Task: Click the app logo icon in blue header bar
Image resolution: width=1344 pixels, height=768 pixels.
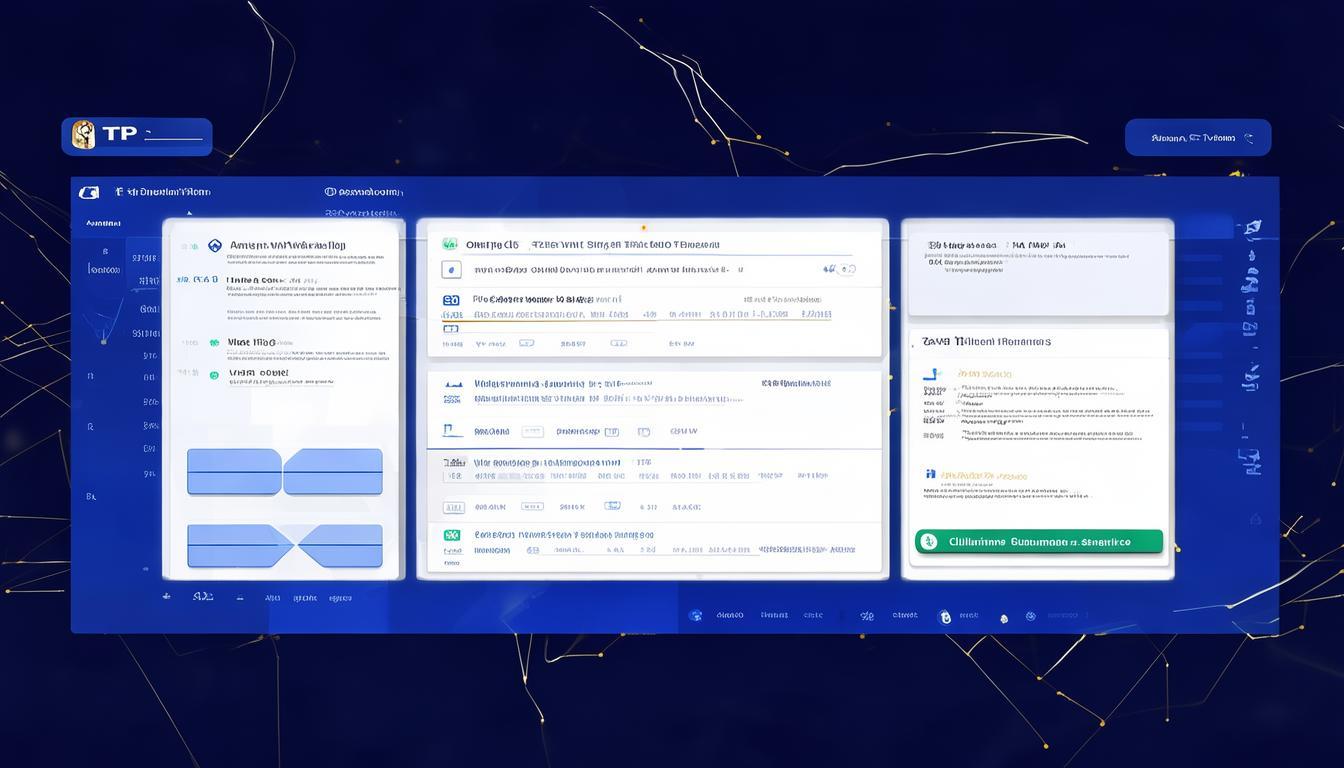Action: click(x=89, y=192)
